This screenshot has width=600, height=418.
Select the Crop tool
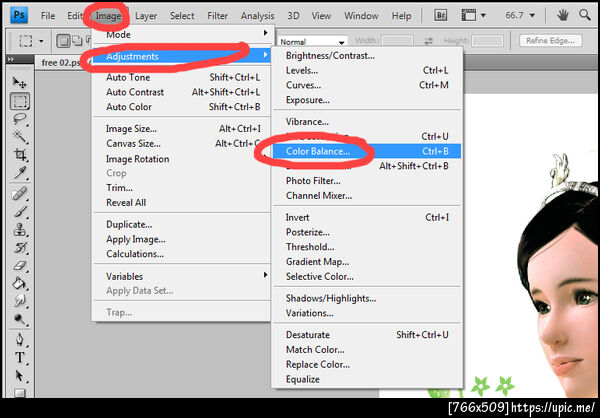[19, 155]
